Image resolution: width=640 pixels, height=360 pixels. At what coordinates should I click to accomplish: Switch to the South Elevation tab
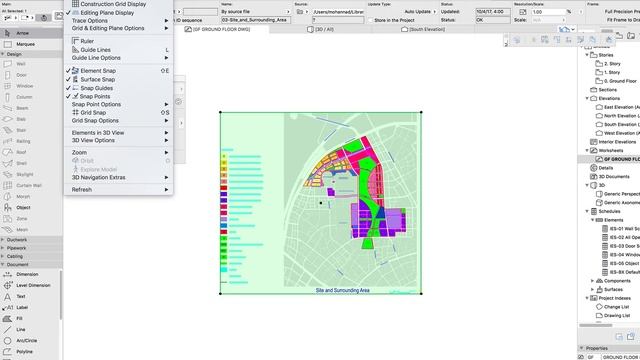pos(423,29)
